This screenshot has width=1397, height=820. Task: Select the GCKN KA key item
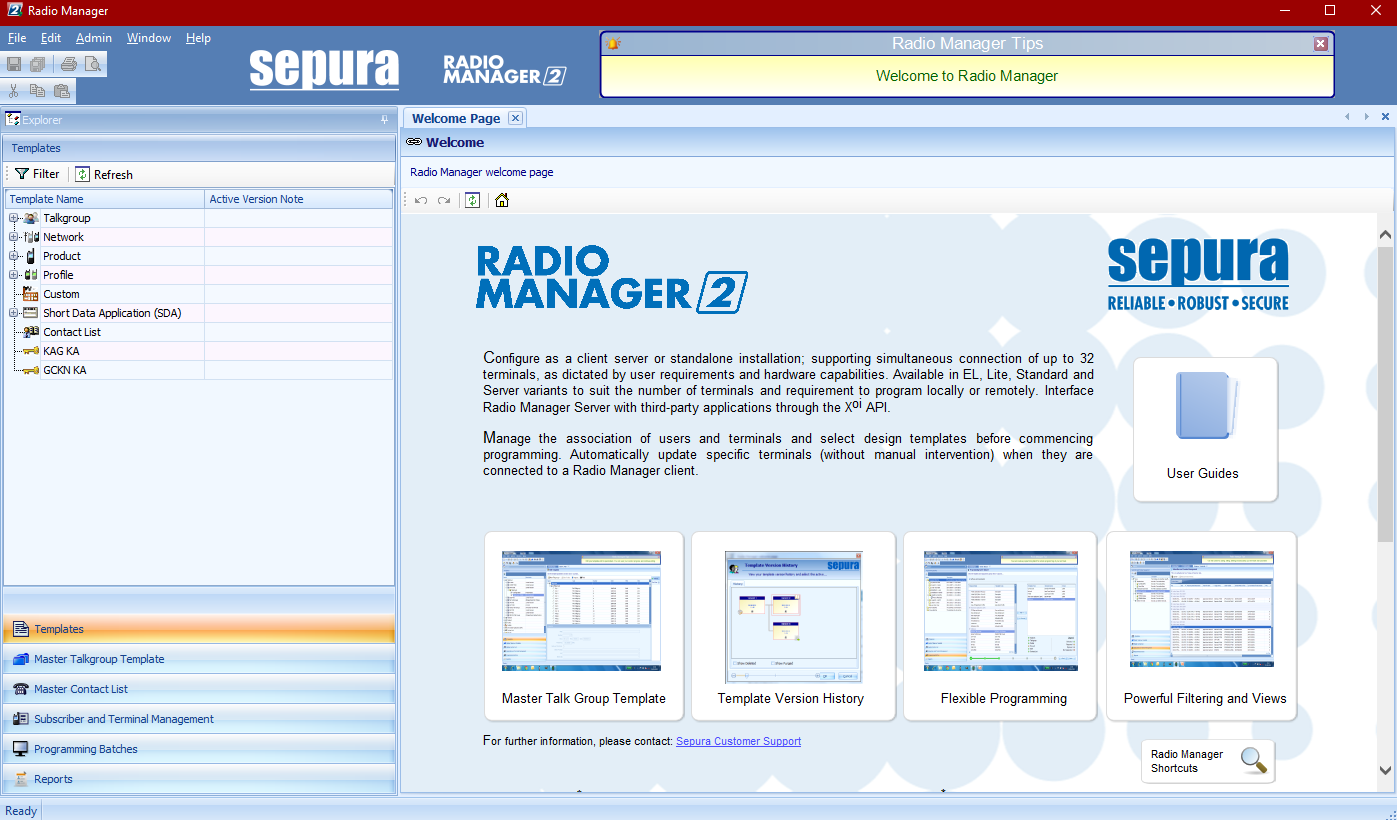coord(65,370)
